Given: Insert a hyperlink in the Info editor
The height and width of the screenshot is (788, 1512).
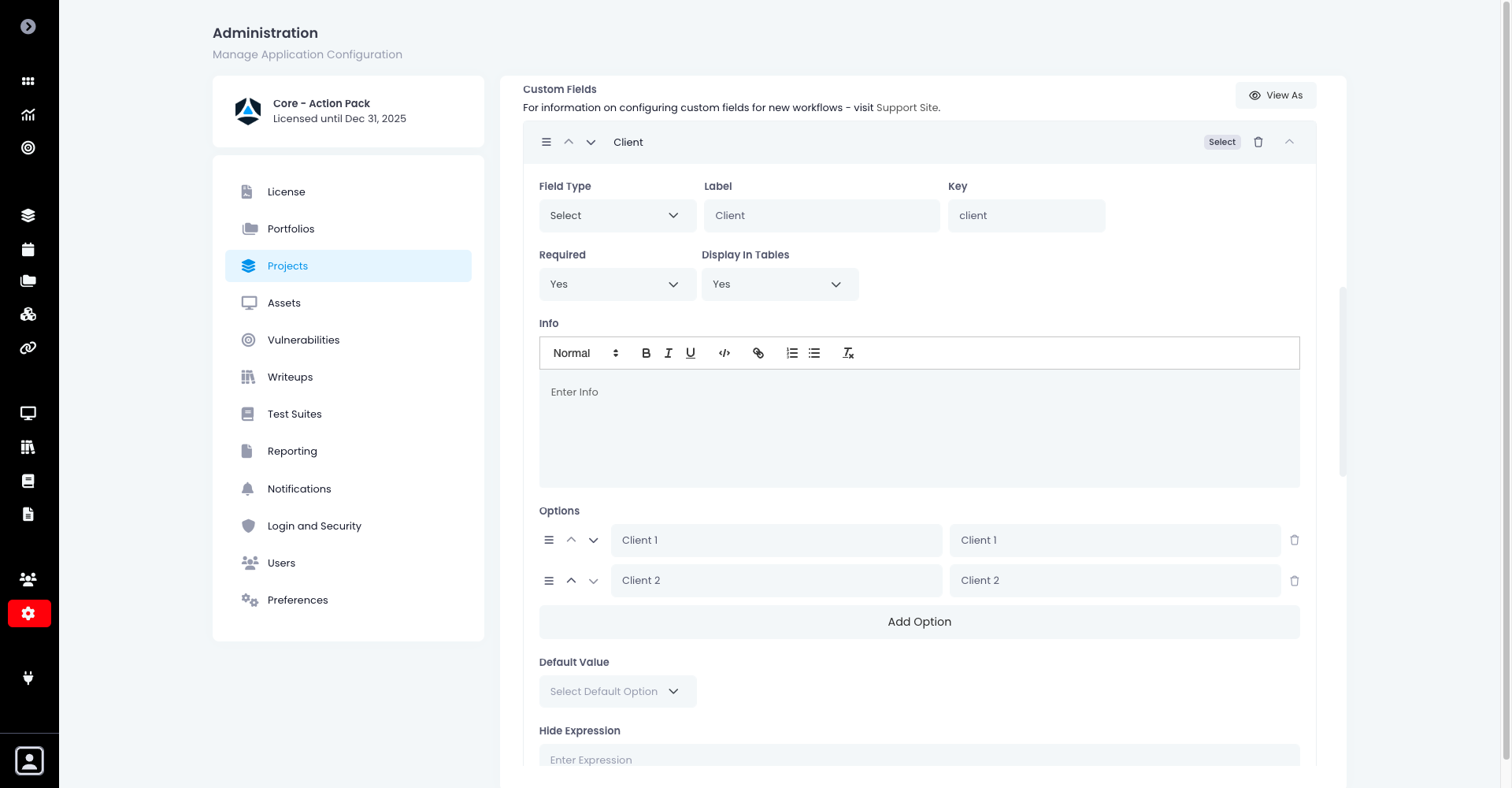Looking at the screenshot, I should [758, 353].
